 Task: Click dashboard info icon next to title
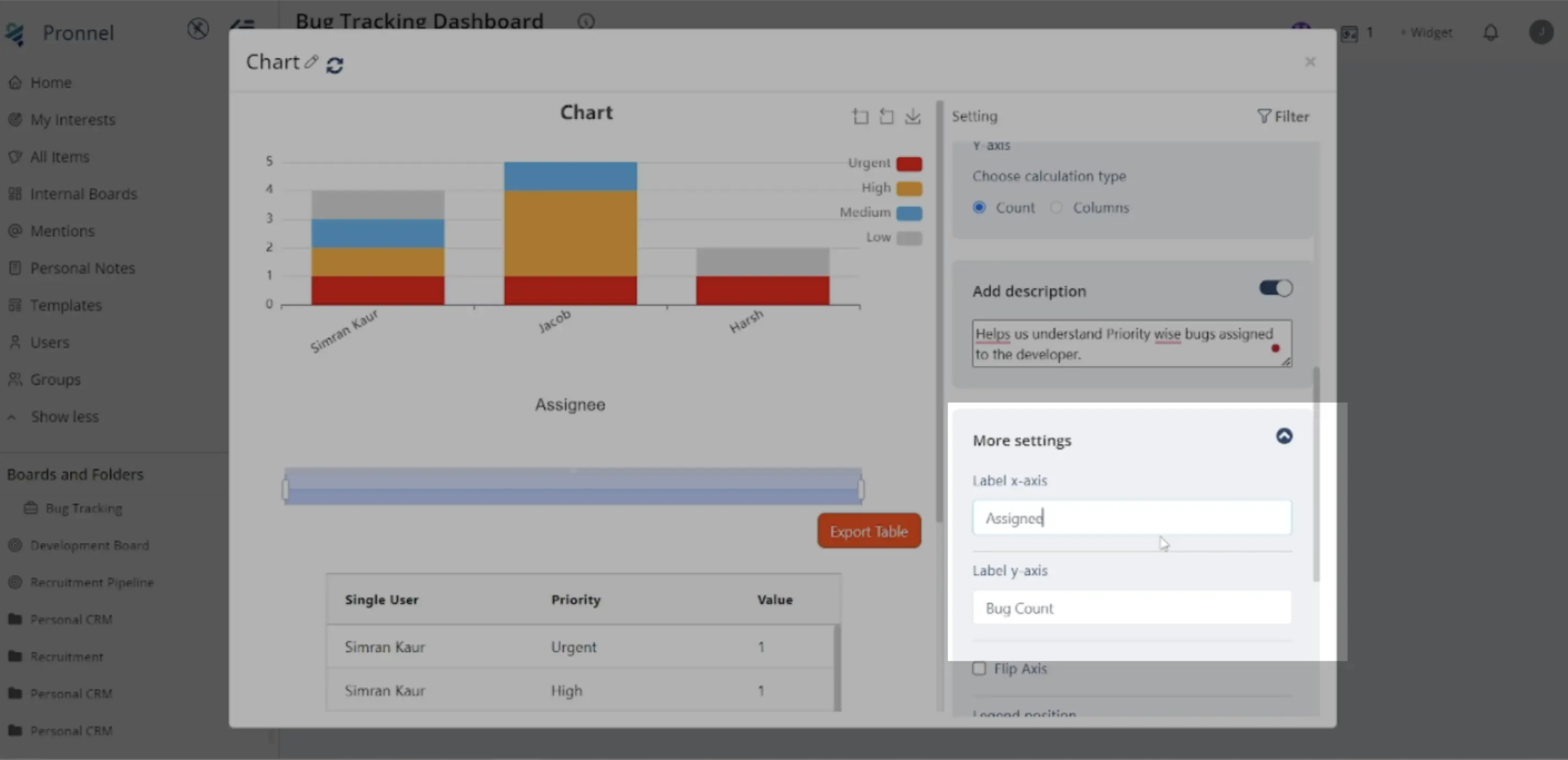pyautogui.click(x=586, y=22)
